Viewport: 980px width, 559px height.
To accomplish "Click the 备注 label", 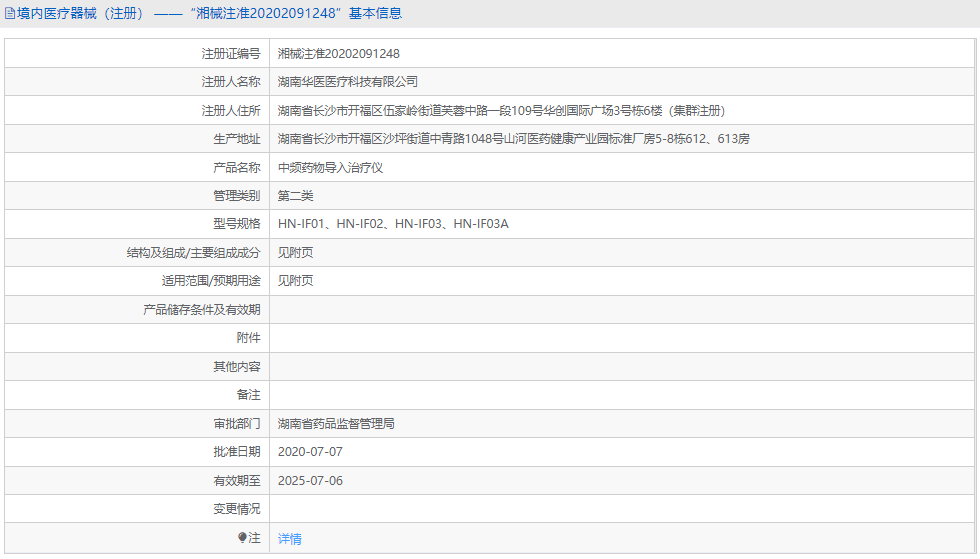I will [249, 395].
